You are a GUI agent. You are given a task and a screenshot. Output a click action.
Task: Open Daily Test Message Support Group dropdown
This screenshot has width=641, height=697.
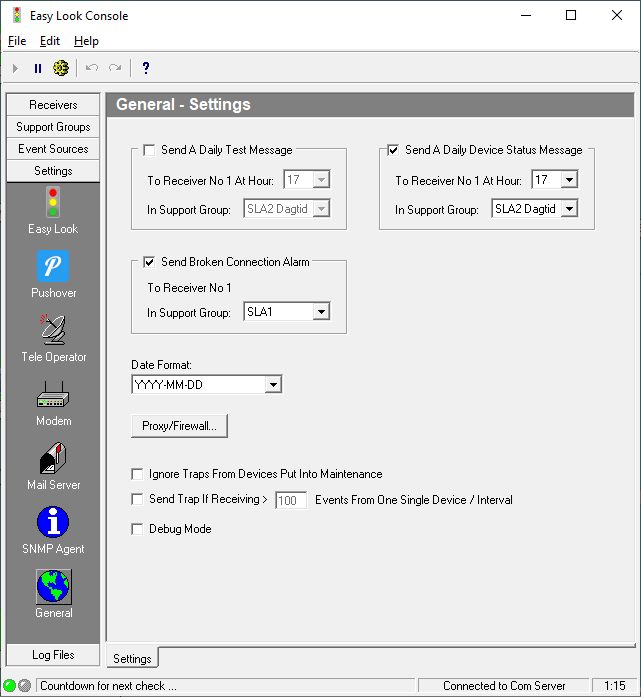point(321,208)
